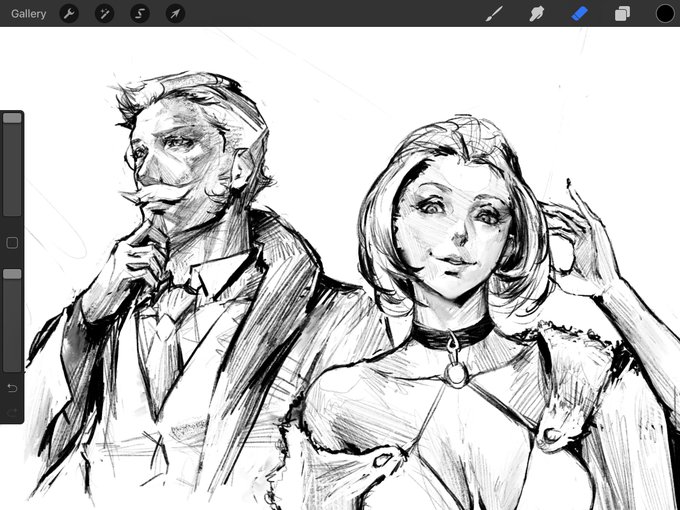680x510 pixels.
Task: Open the black active color picker
Action: tap(665, 13)
